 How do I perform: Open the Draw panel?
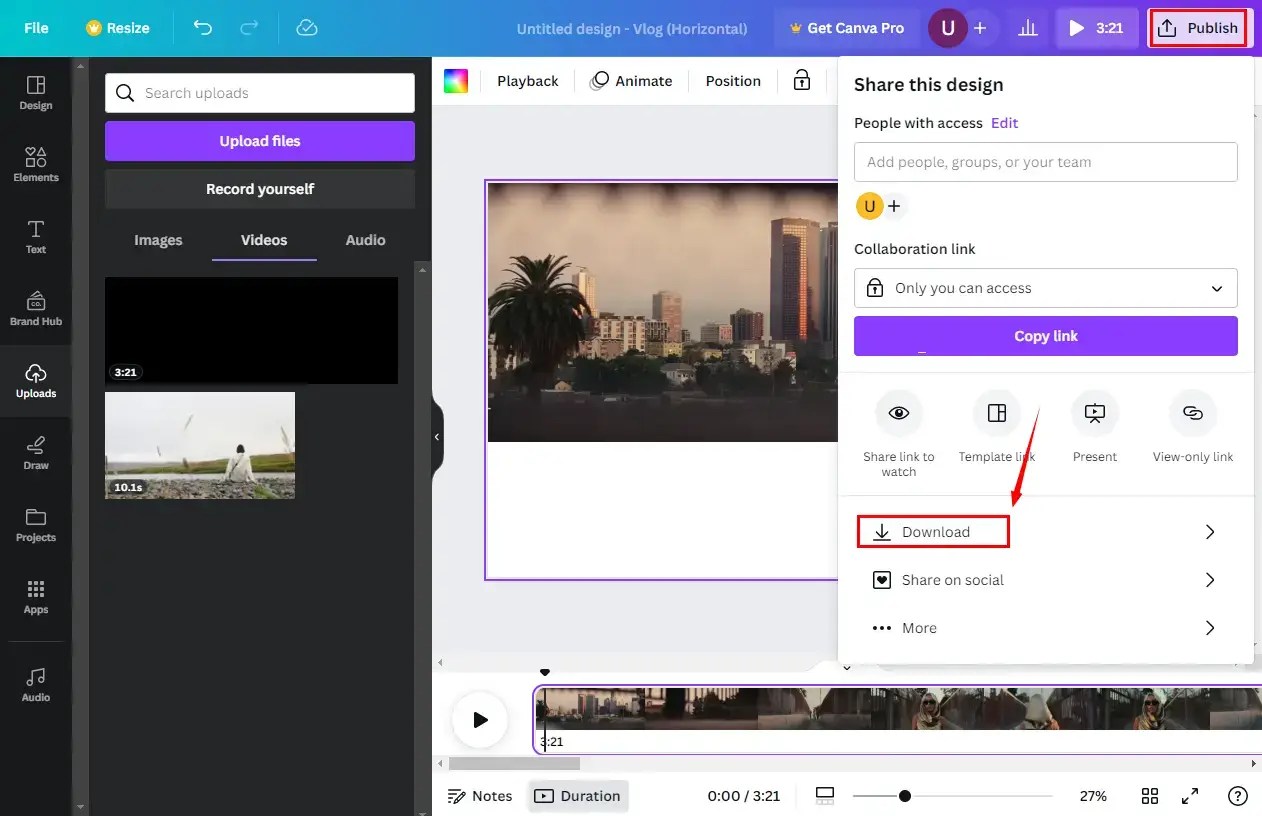[36, 452]
